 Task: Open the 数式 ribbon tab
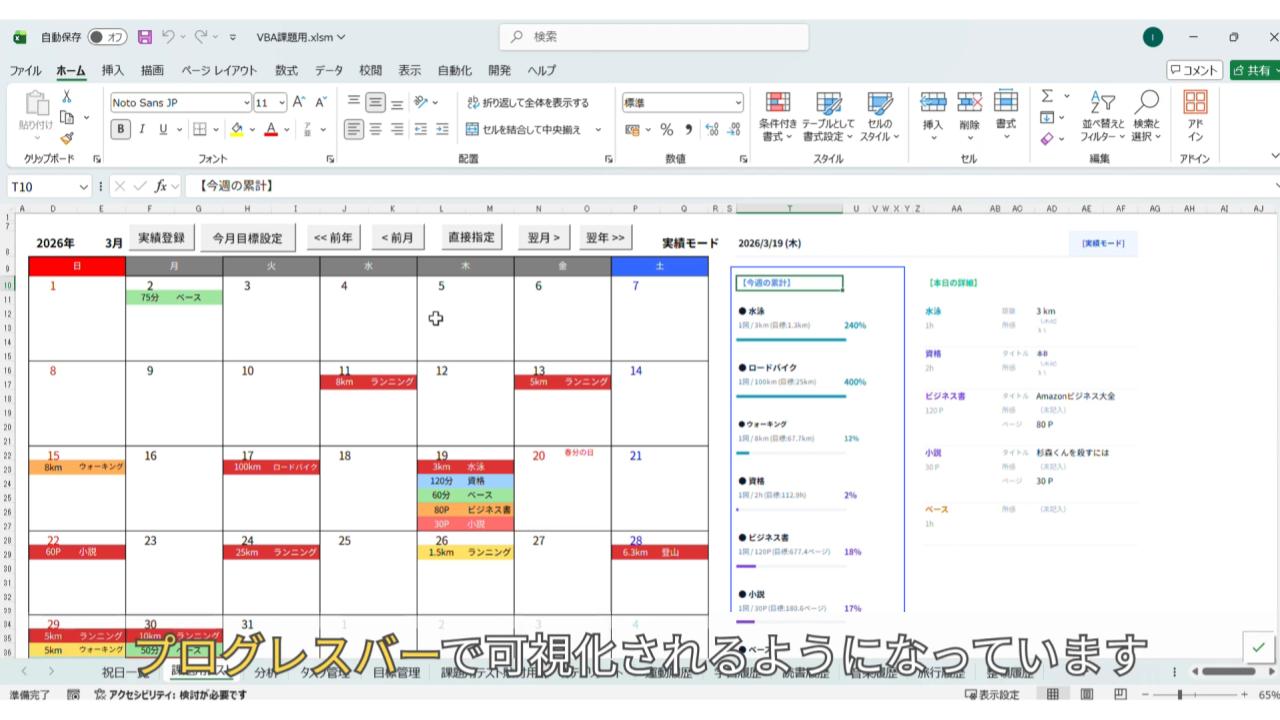click(x=286, y=70)
